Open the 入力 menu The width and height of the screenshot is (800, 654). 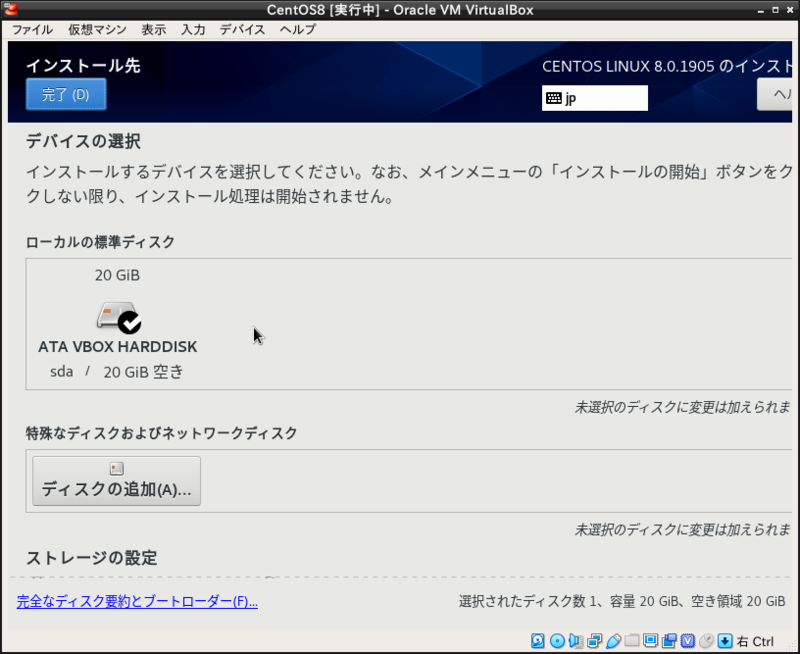[193, 30]
